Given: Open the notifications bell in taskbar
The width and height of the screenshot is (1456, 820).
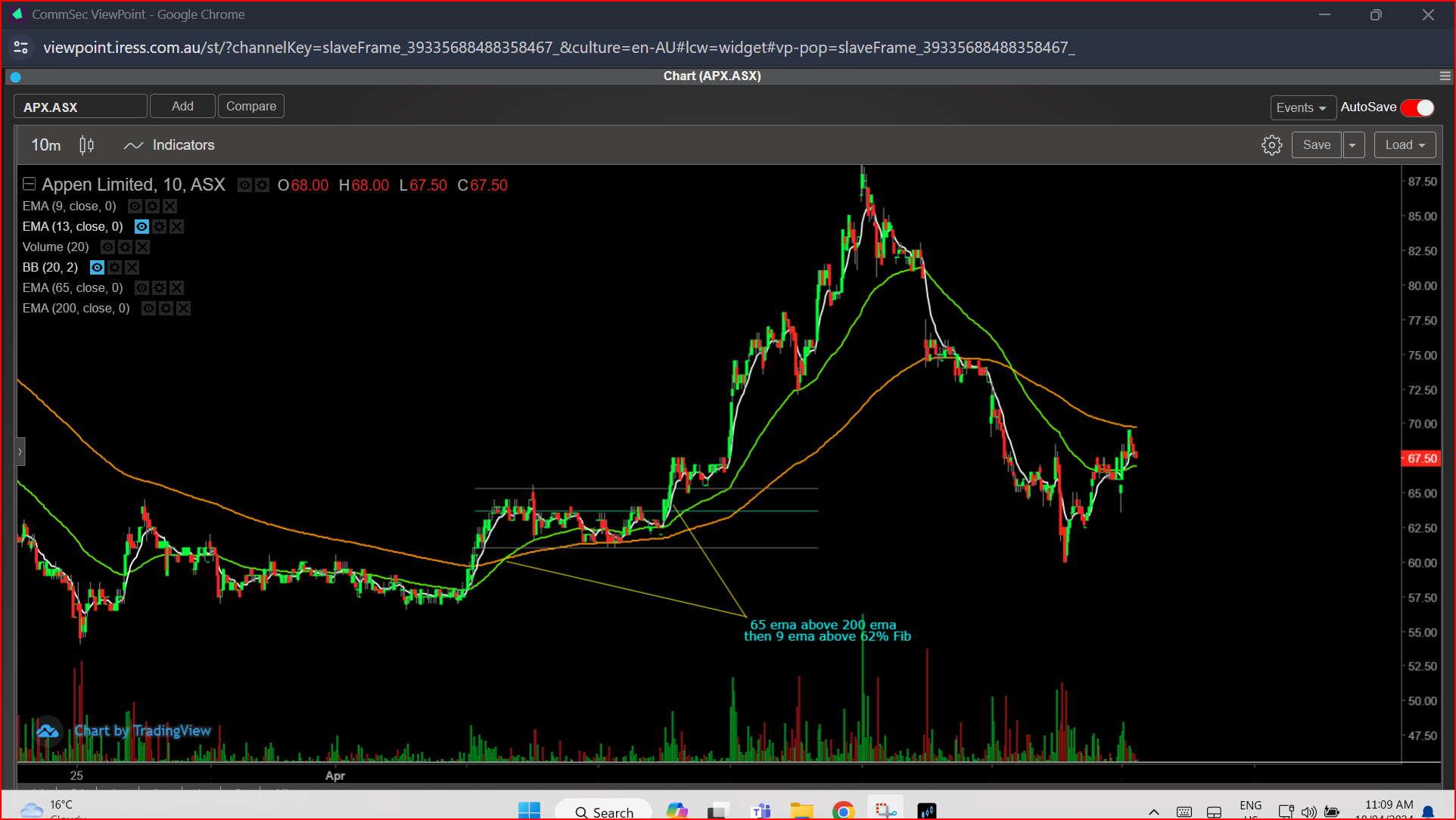Looking at the screenshot, I should [x=1428, y=812].
